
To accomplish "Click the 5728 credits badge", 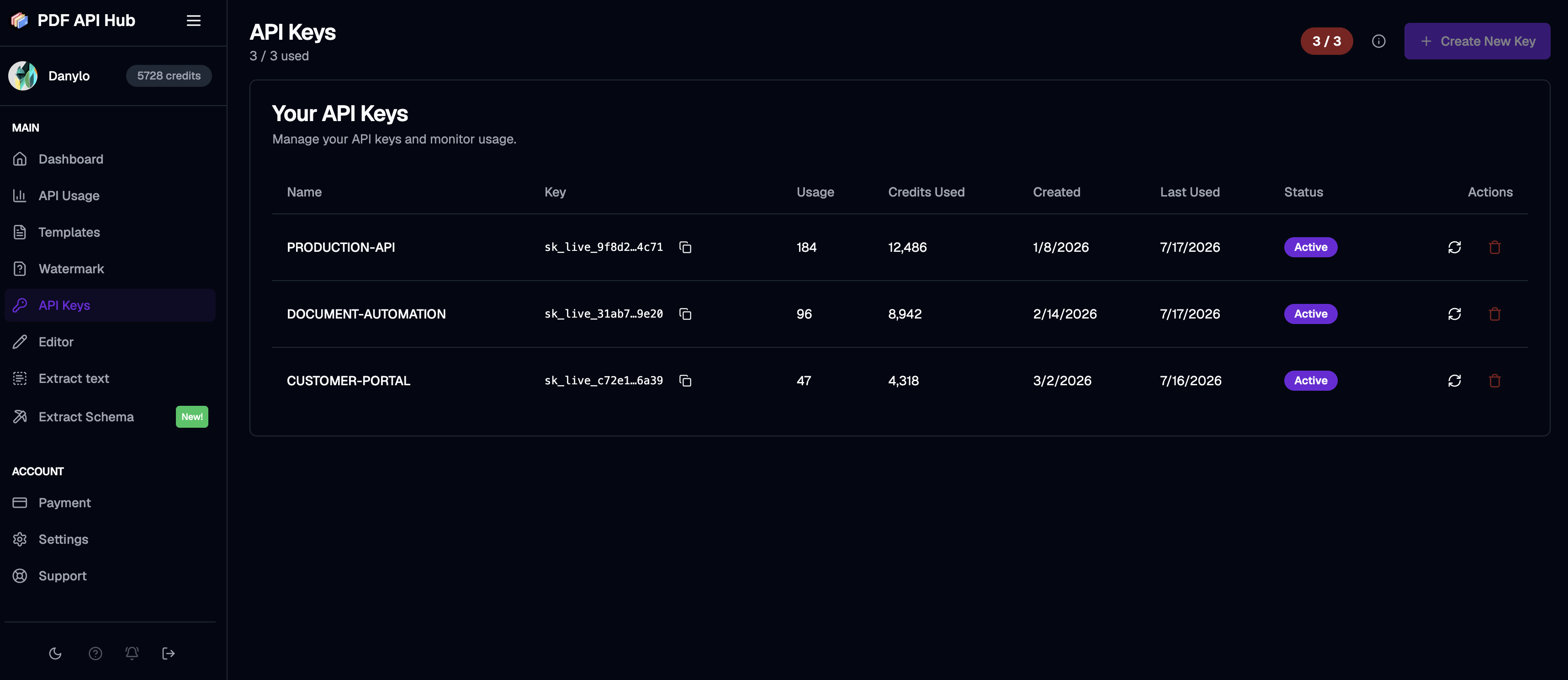I will click(169, 75).
